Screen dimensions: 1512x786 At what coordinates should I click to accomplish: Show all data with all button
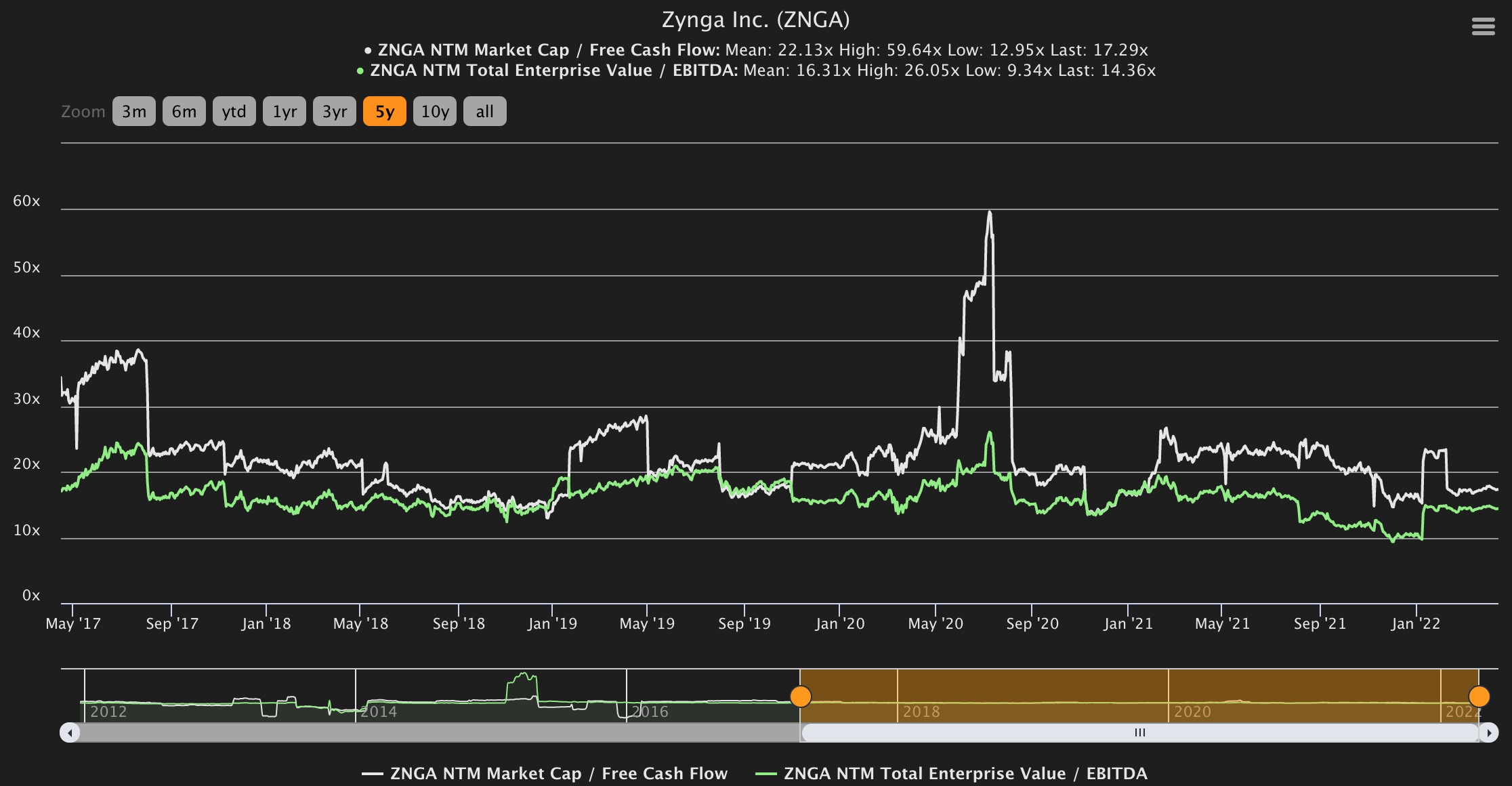pyautogui.click(x=485, y=111)
